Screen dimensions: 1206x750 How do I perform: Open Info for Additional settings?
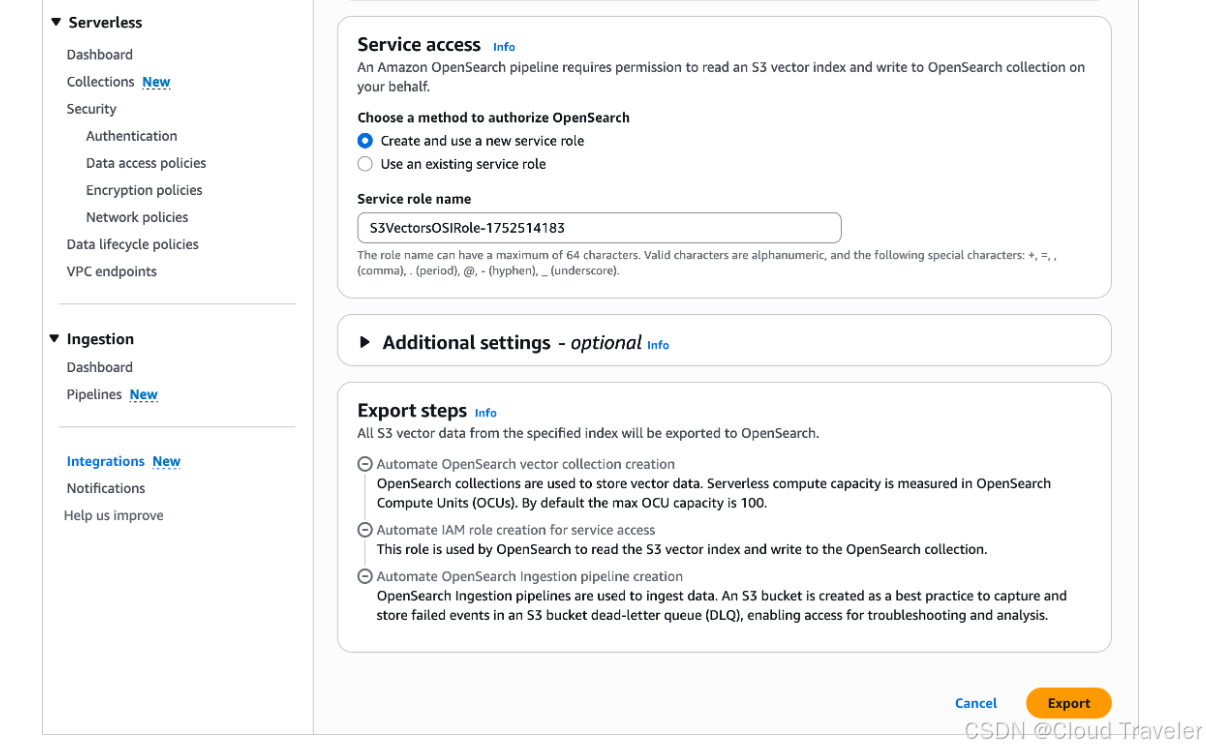(x=658, y=345)
